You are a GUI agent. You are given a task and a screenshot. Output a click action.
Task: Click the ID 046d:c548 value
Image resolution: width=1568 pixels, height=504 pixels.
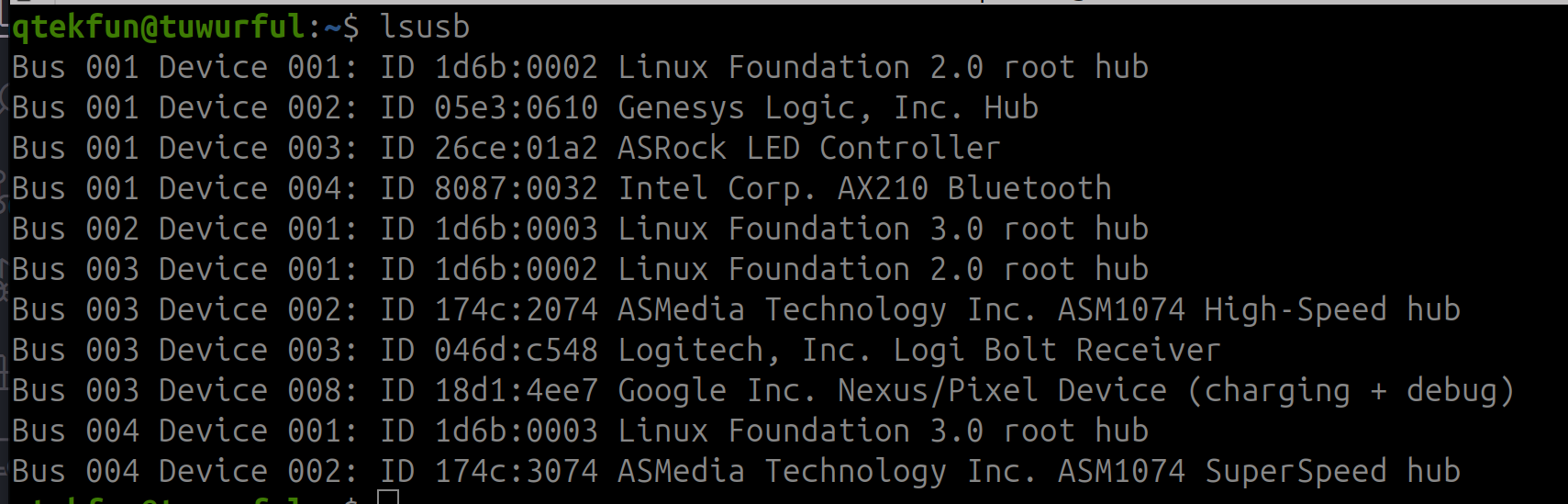click(x=488, y=350)
